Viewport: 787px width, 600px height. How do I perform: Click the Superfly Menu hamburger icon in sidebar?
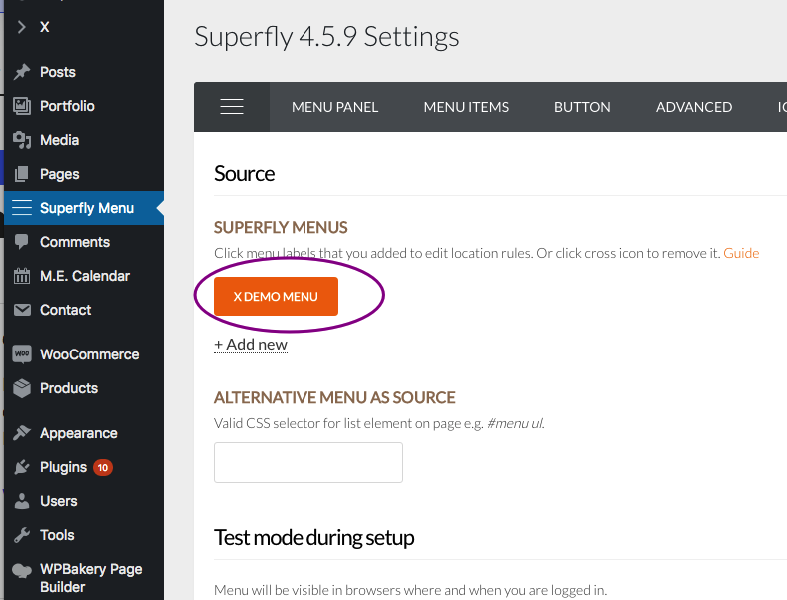point(22,208)
